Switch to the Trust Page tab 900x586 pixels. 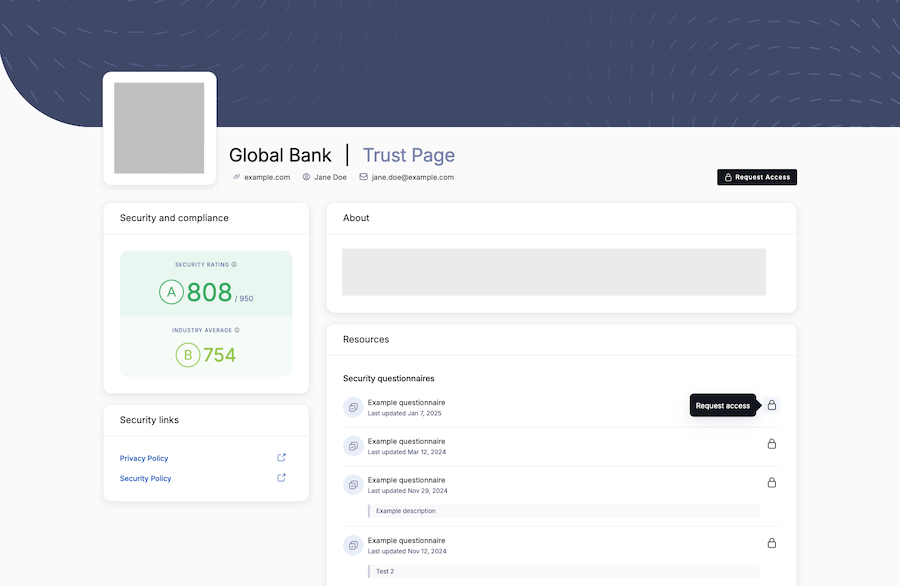pos(408,155)
